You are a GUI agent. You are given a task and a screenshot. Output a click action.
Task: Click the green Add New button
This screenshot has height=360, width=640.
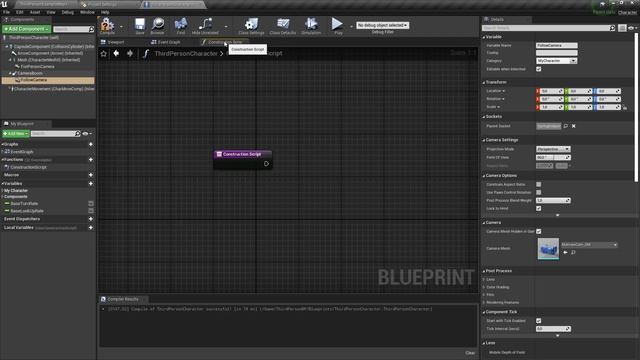16,133
